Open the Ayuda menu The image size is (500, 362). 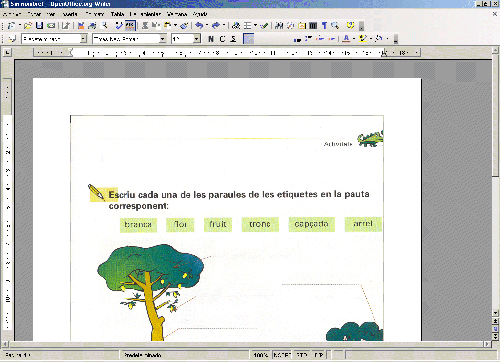click(200, 14)
